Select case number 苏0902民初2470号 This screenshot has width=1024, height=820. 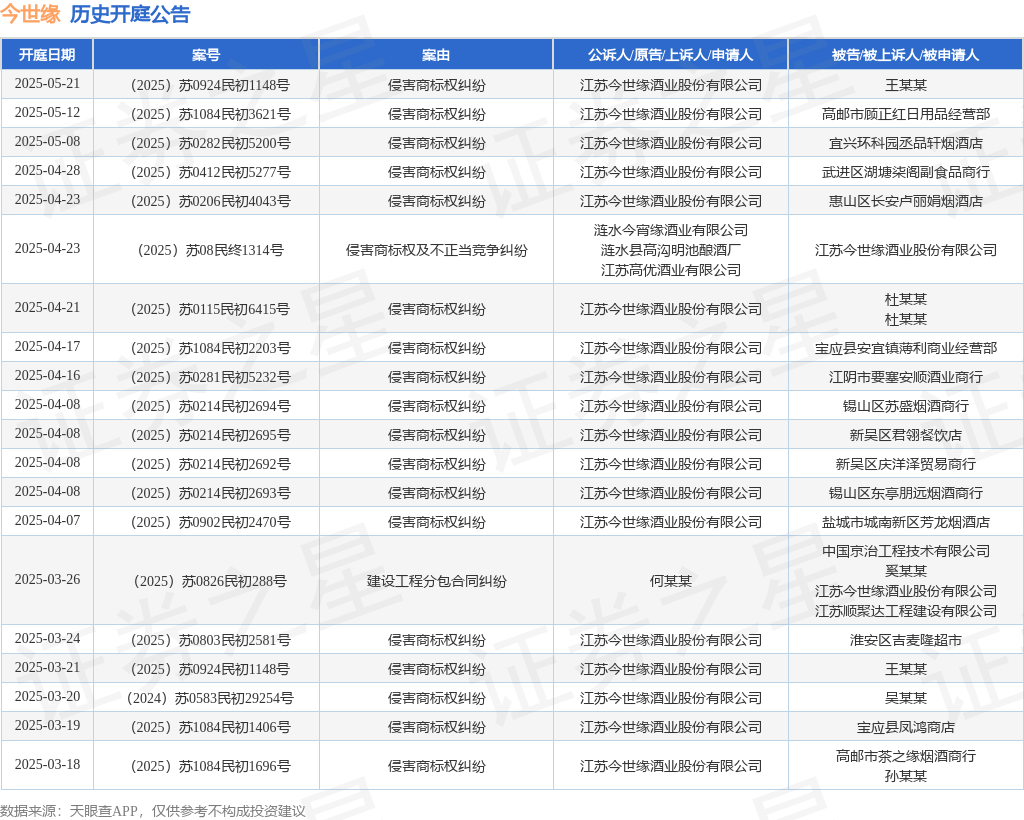210,522
